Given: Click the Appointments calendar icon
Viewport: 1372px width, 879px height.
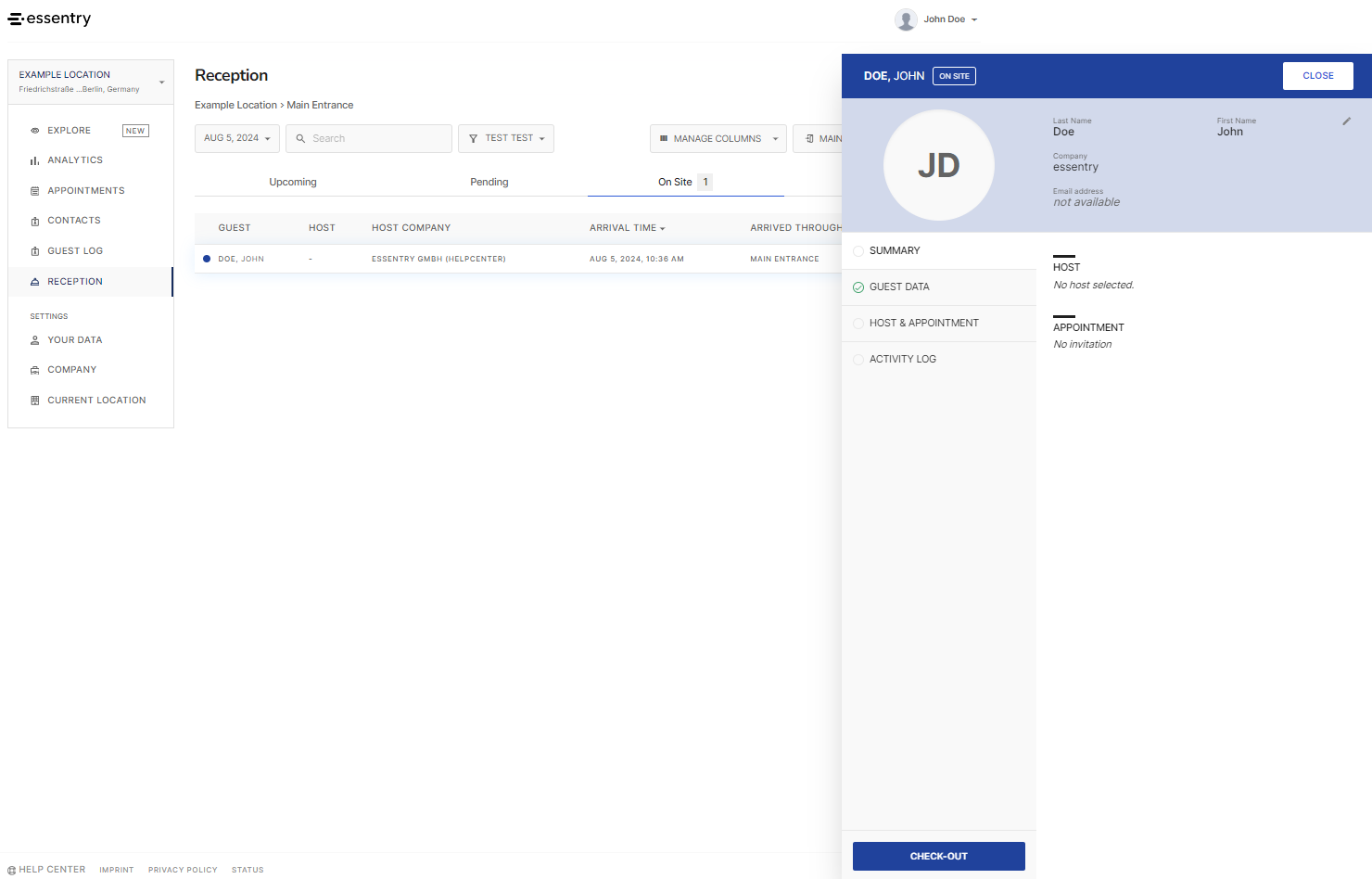Looking at the screenshot, I should 35,191.
